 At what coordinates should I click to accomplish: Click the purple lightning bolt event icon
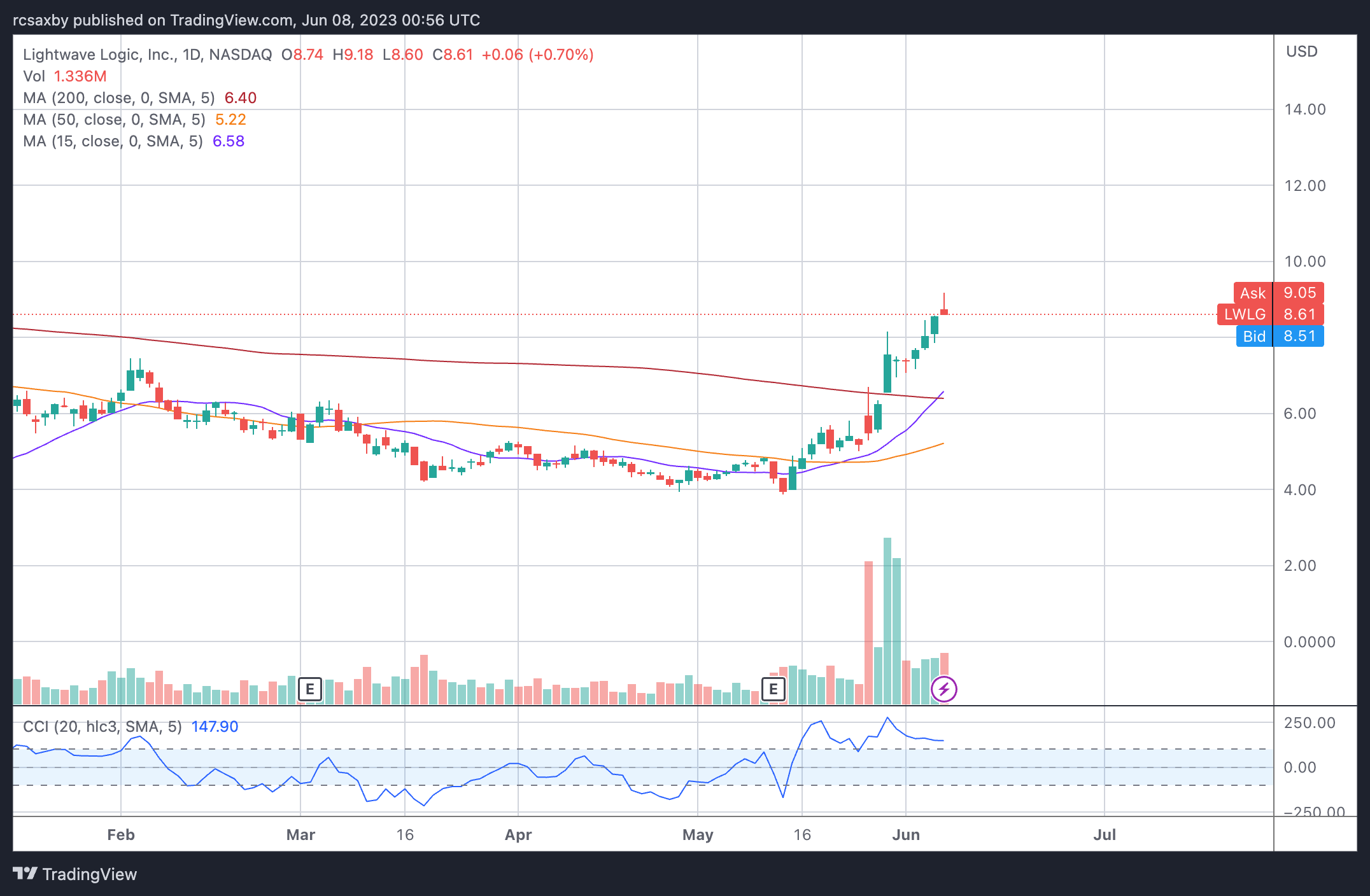pos(943,689)
